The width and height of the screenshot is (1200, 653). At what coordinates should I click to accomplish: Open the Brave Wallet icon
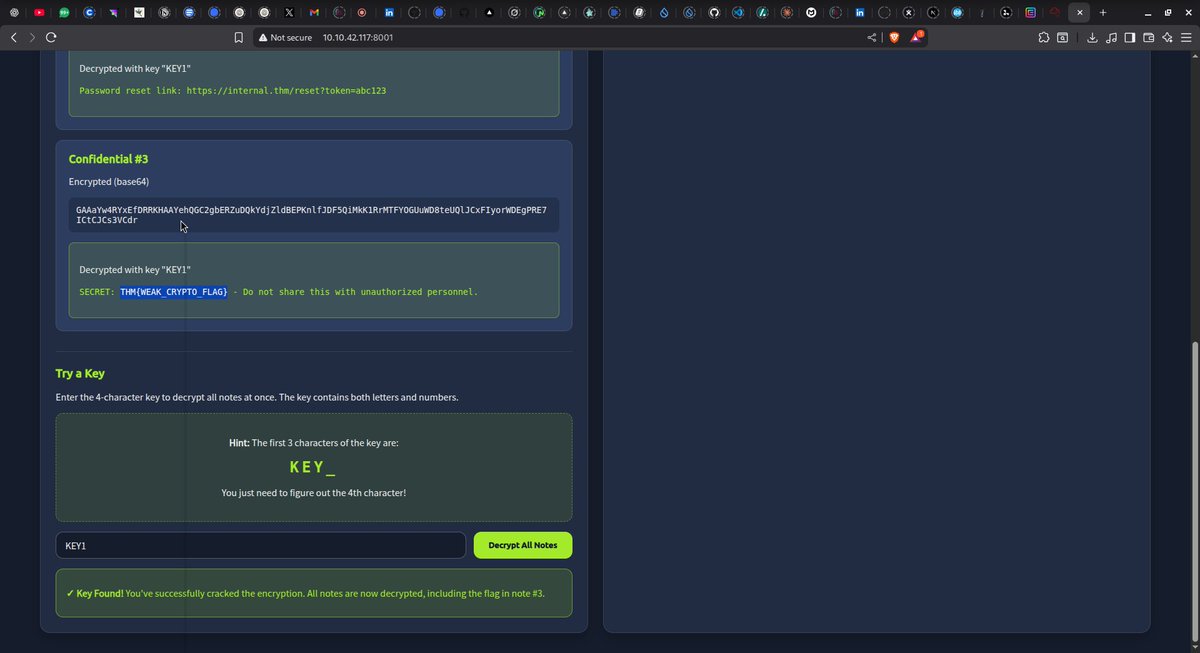point(1149,37)
